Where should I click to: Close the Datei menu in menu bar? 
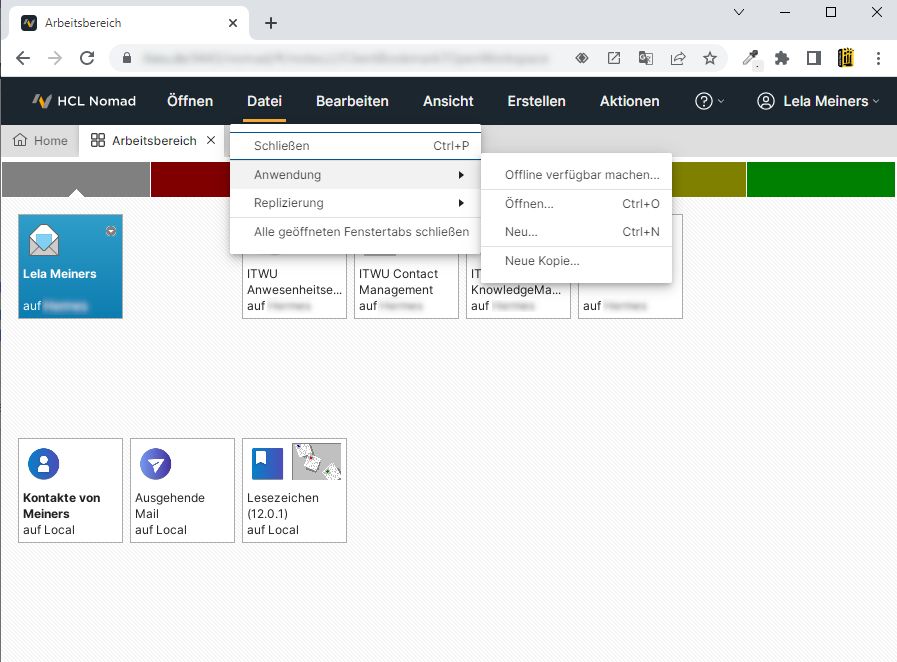(264, 101)
